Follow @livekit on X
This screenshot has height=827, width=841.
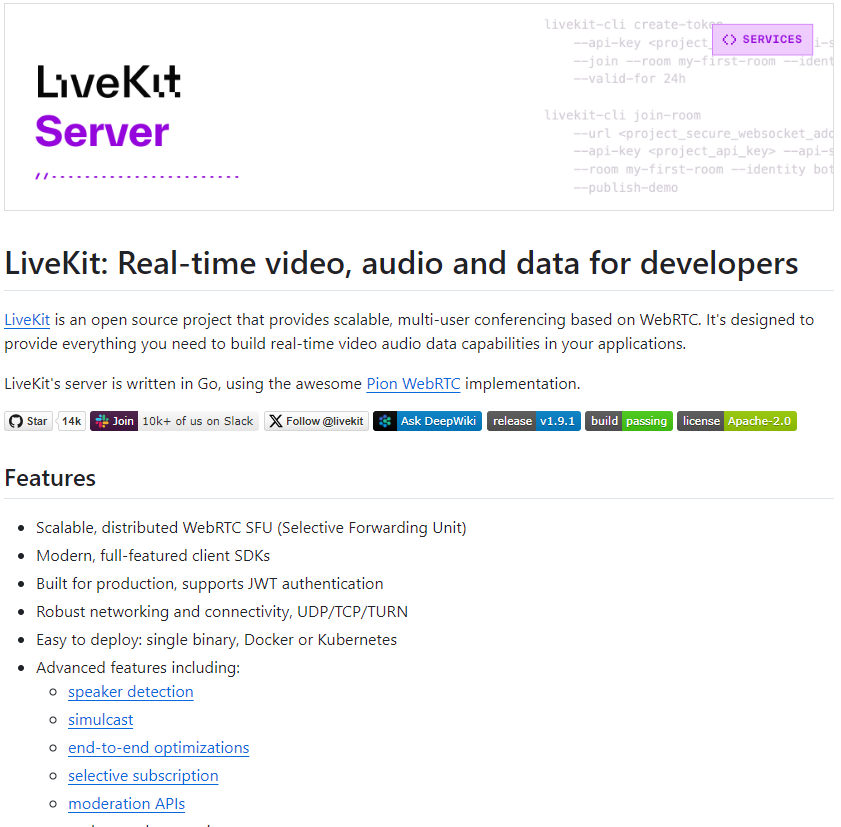click(x=316, y=421)
